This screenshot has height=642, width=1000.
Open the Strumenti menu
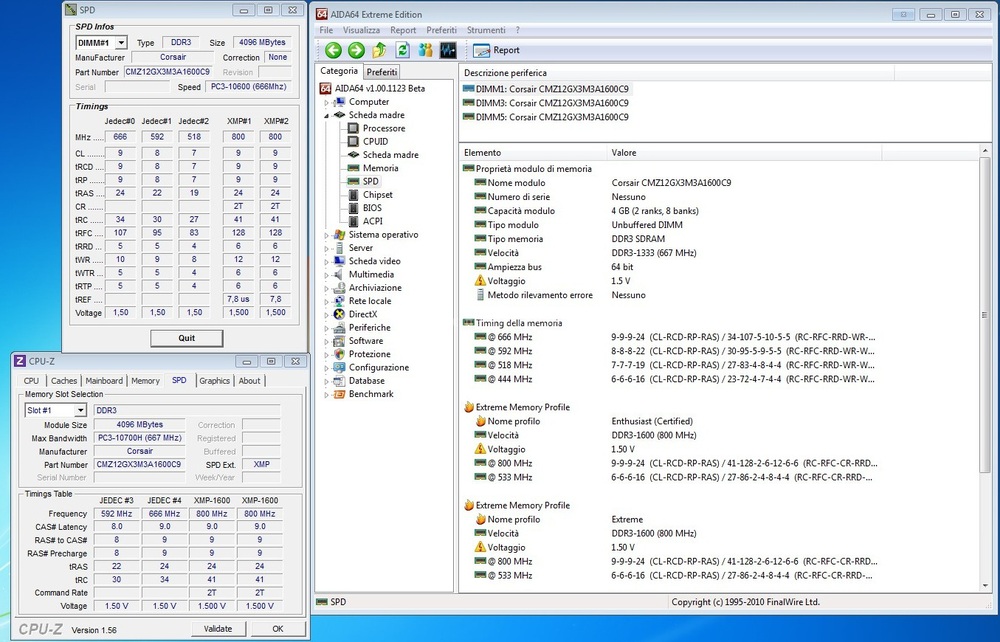pos(486,30)
